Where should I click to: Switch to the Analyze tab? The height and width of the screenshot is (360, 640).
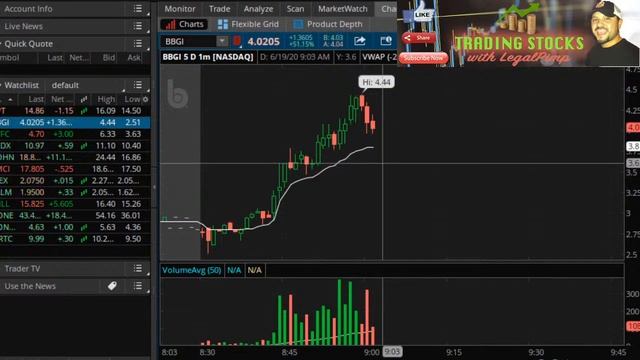tap(258, 9)
